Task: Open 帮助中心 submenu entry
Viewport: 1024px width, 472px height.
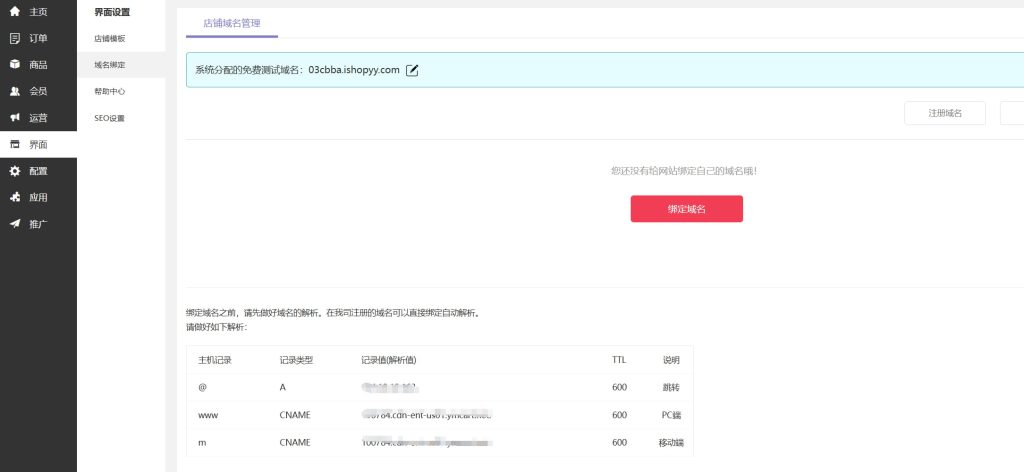Action: [x=110, y=91]
